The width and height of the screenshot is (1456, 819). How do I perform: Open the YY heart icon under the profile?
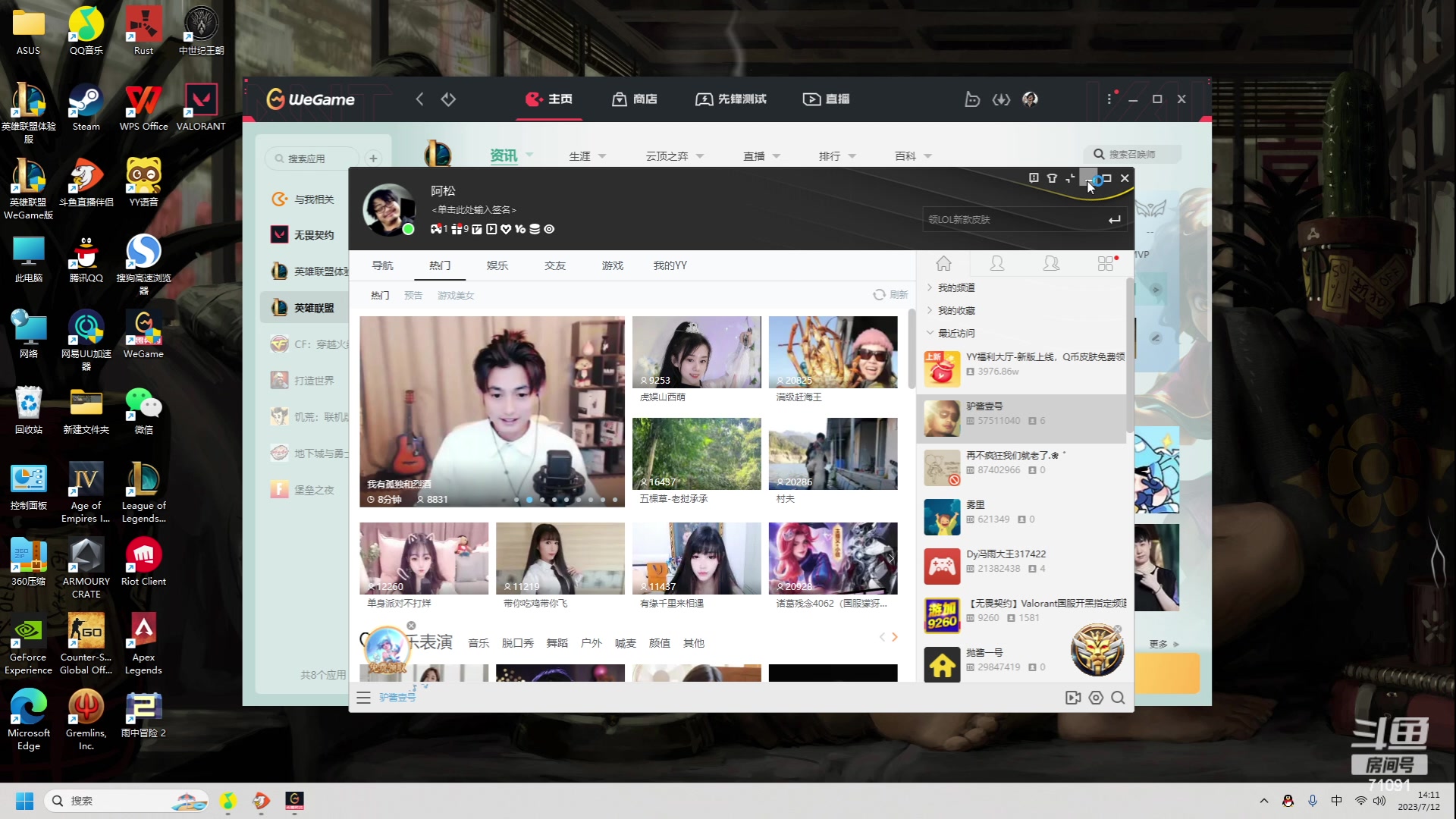[506, 229]
